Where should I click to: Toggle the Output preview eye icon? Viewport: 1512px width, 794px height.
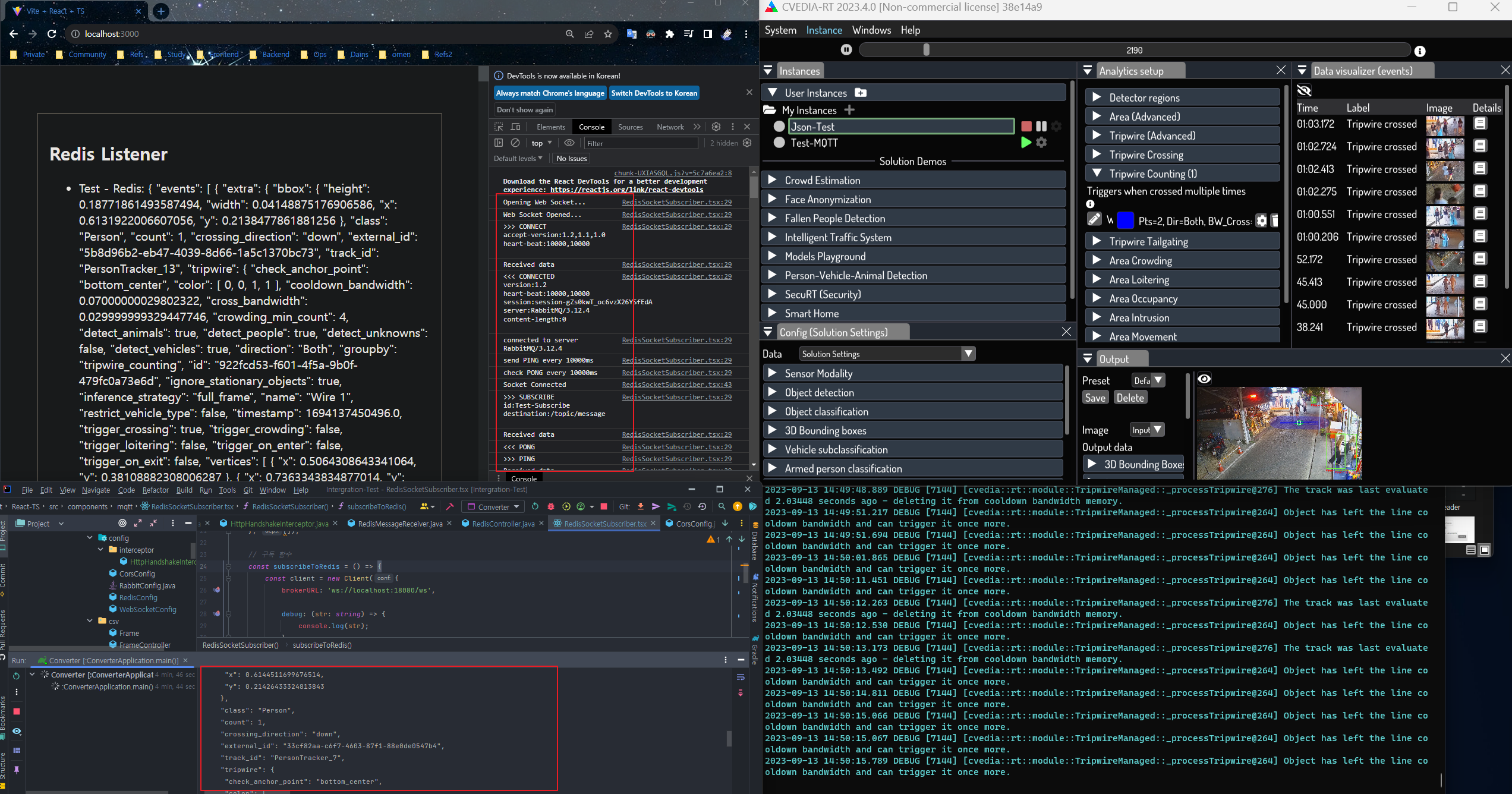click(1204, 379)
